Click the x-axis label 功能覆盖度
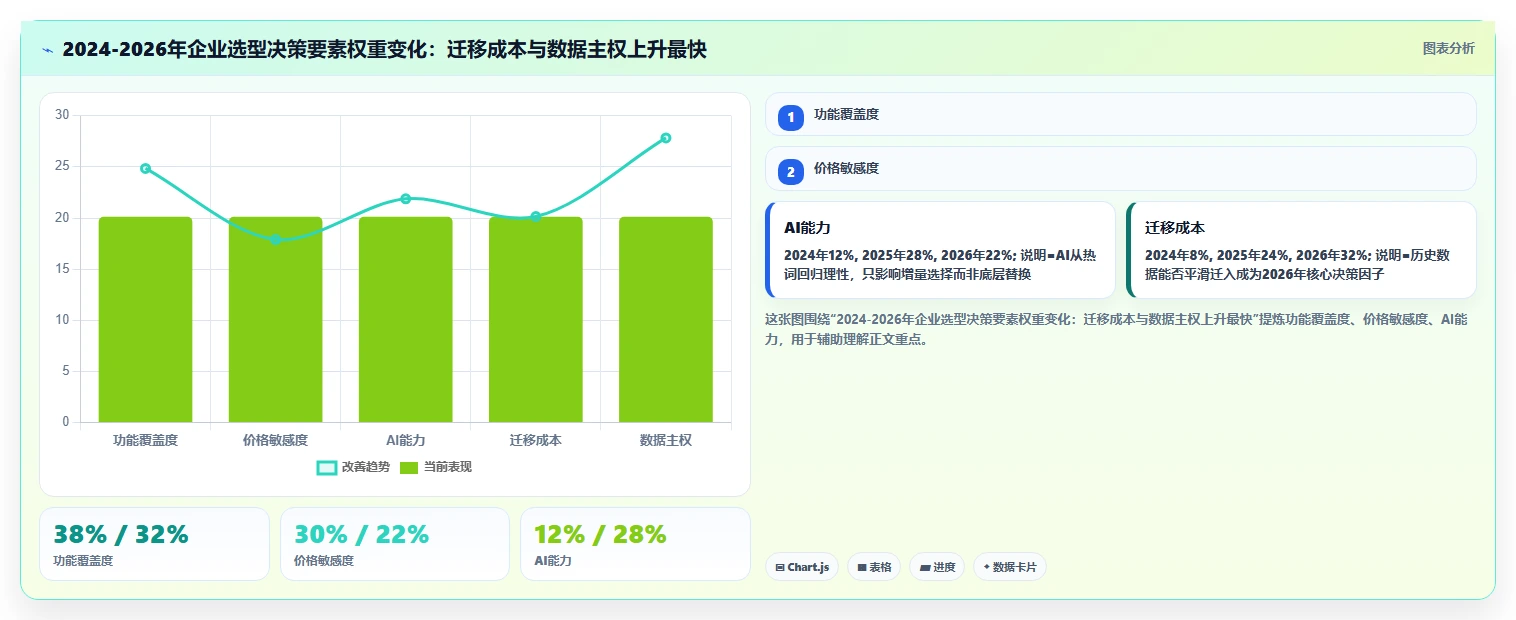The height and width of the screenshot is (620, 1516). 145,440
